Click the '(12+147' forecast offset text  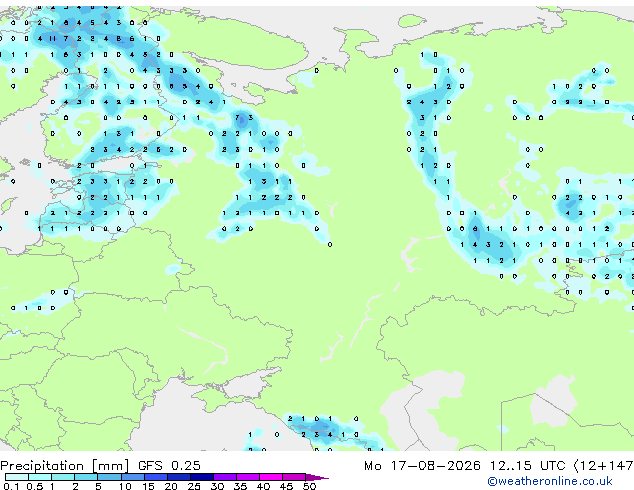604,466
